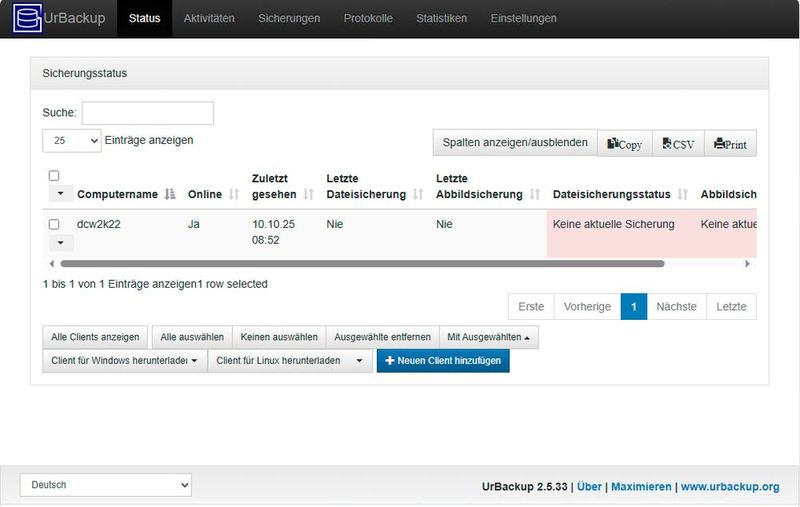Toggle select-all checkbox in table header
Image resolution: width=800 pixels, height=507 pixels.
(54, 176)
